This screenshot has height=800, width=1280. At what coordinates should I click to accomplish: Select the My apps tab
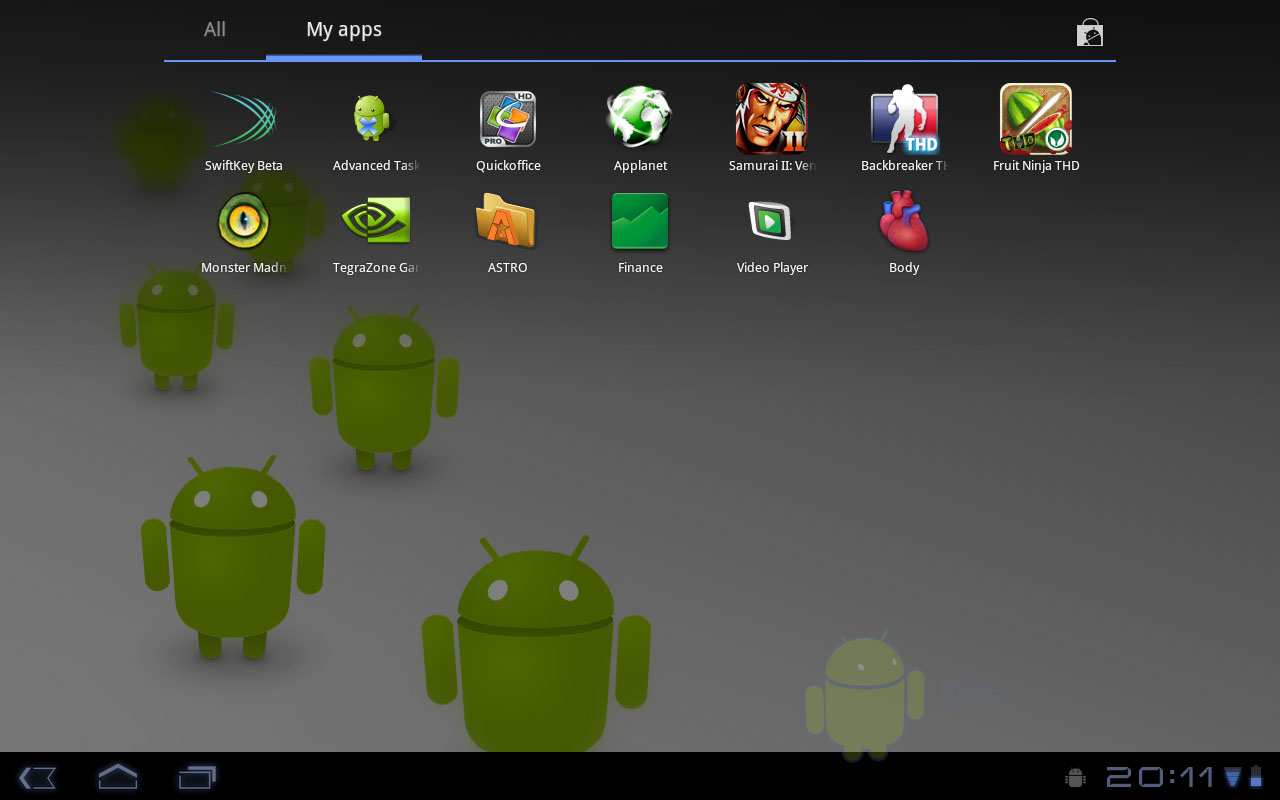tap(344, 30)
